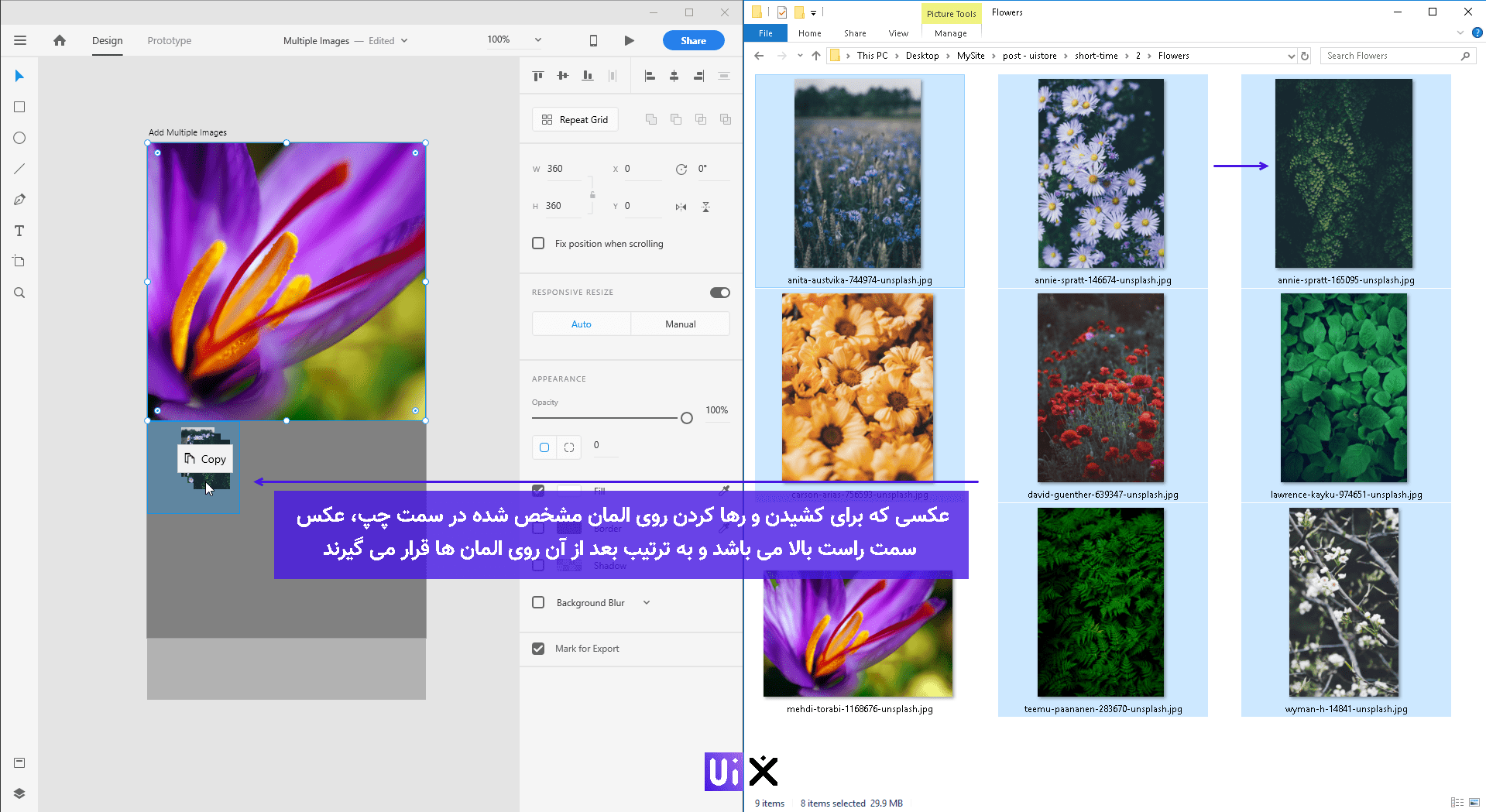1486x812 pixels.
Task: Select the Select (arrow) tool in XD
Action: point(19,76)
